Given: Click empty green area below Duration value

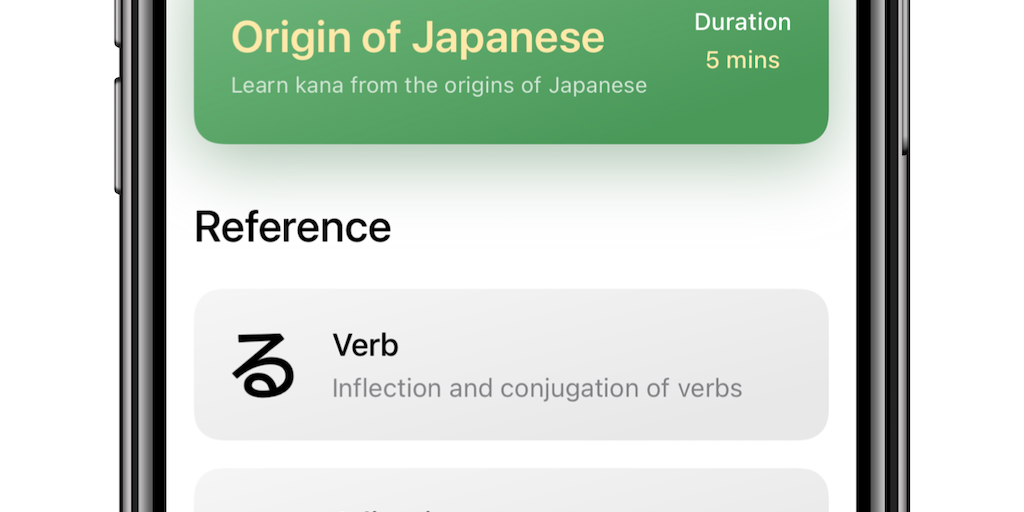Looking at the screenshot, I should pyautogui.click(x=742, y=108).
